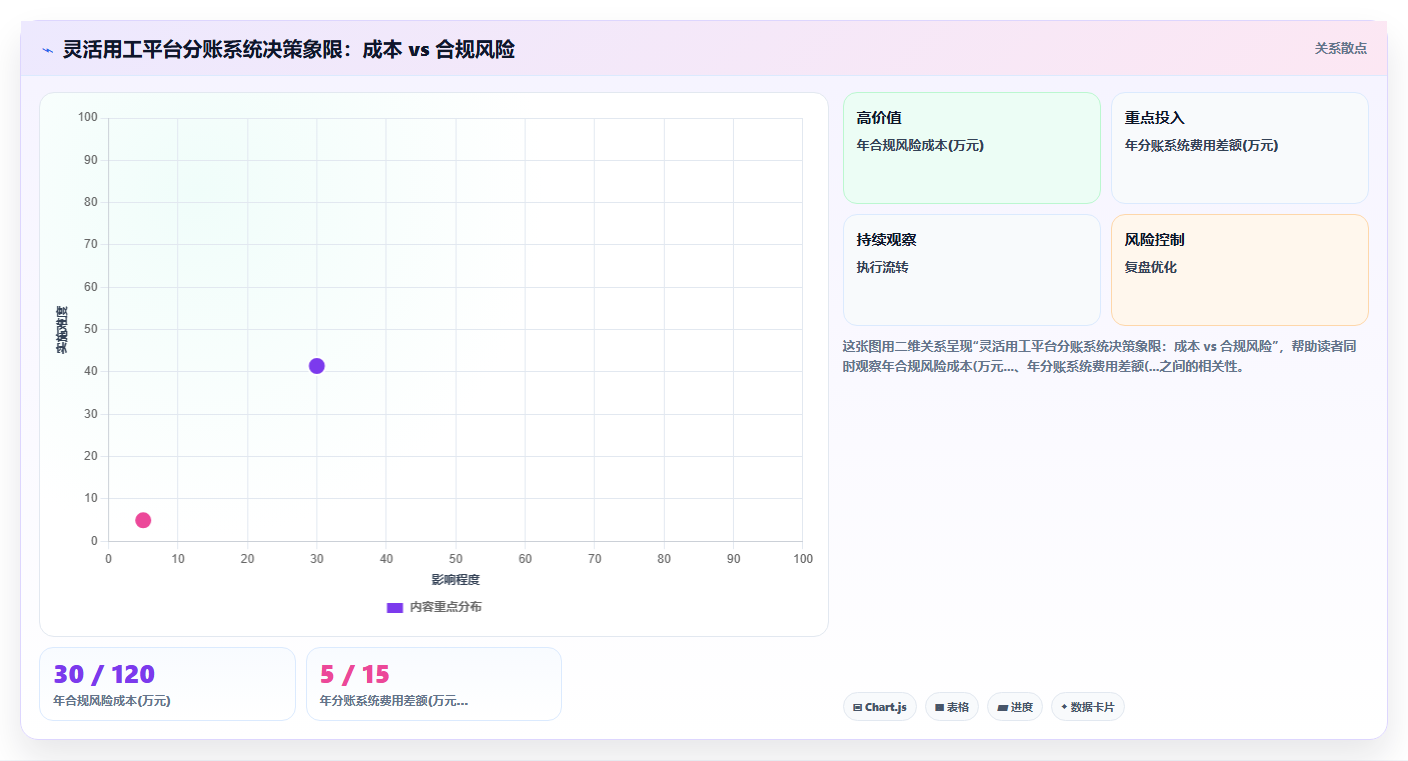Click 年分账系统费用差额(万元) in 重点投入 card

tap(1201, 145)
